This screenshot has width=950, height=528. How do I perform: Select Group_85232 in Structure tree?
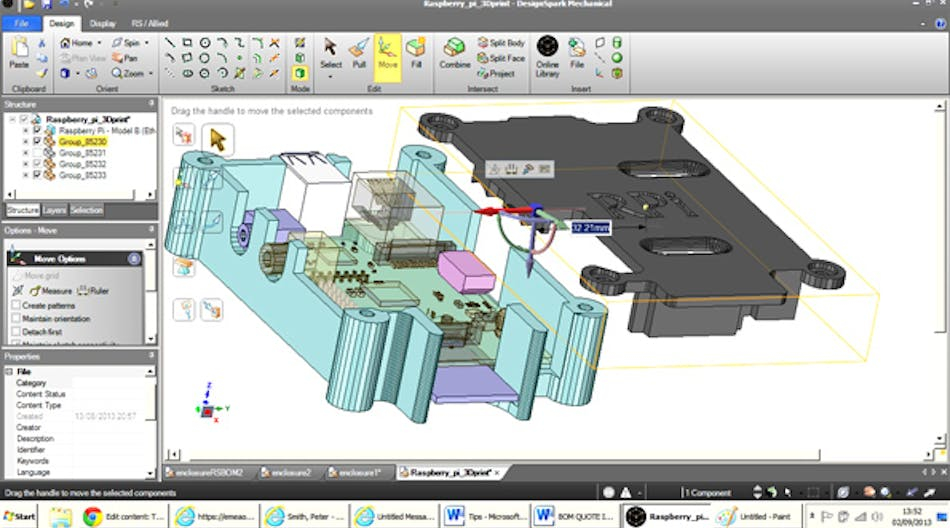click(82, 164)
